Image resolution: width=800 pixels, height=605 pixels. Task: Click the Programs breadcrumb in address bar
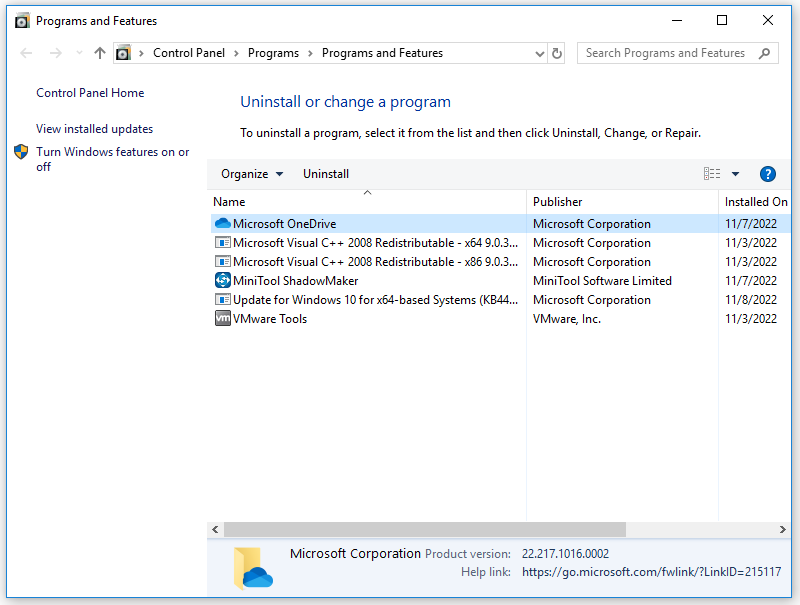pyautogui.click(x=273, y=53)
